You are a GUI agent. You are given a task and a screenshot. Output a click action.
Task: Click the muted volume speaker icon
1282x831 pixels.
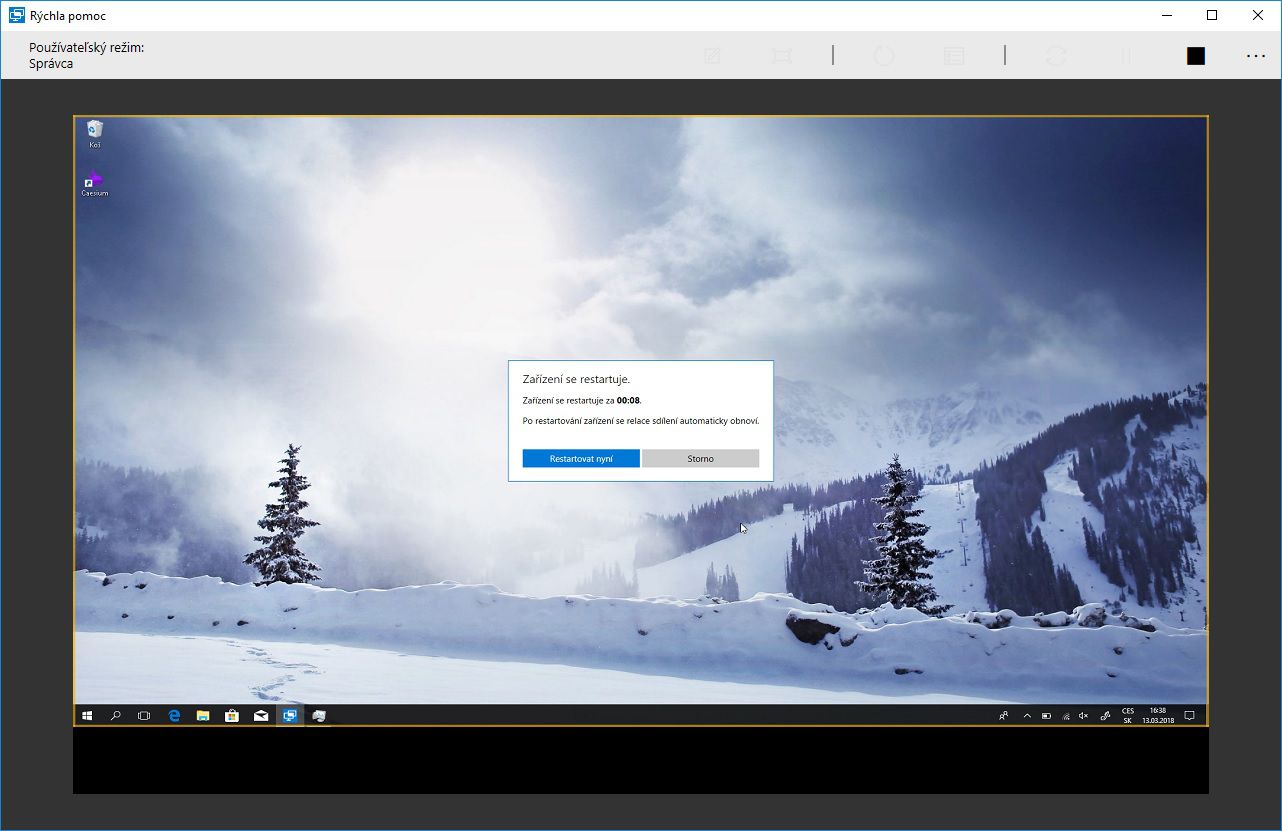(x=1083, y=716)
